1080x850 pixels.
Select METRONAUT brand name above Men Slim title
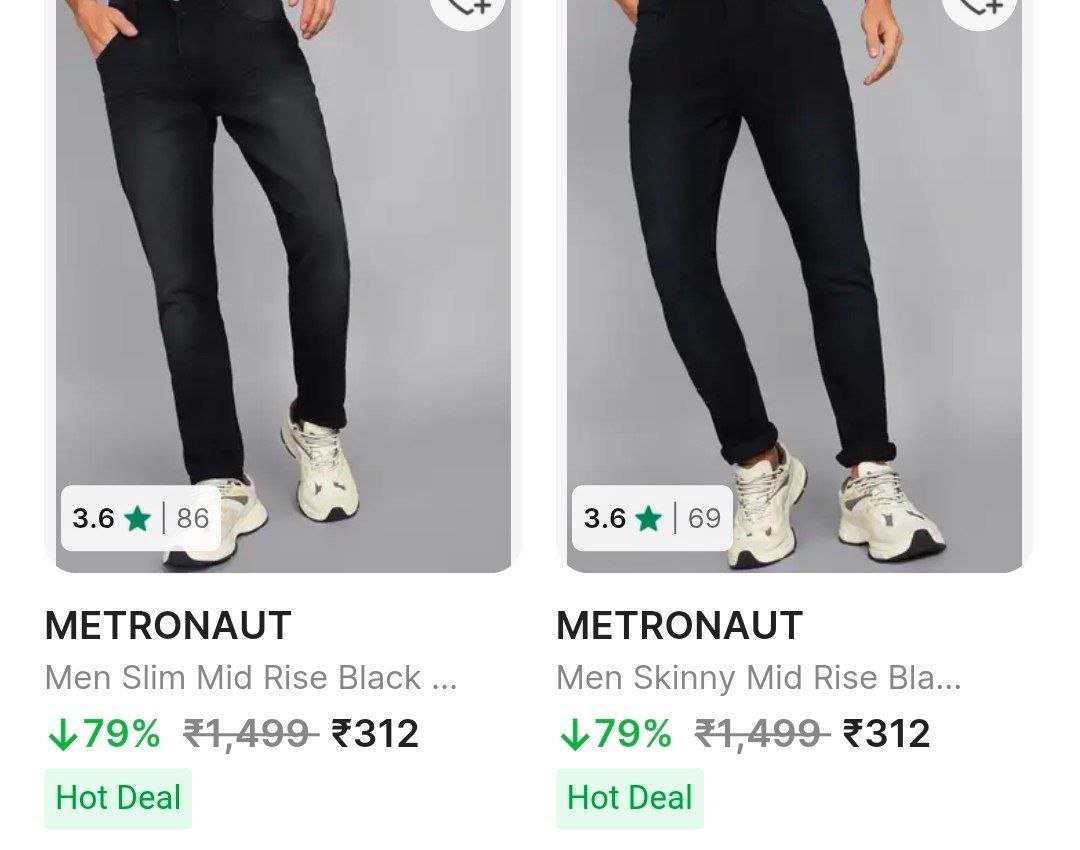[168, 626]
